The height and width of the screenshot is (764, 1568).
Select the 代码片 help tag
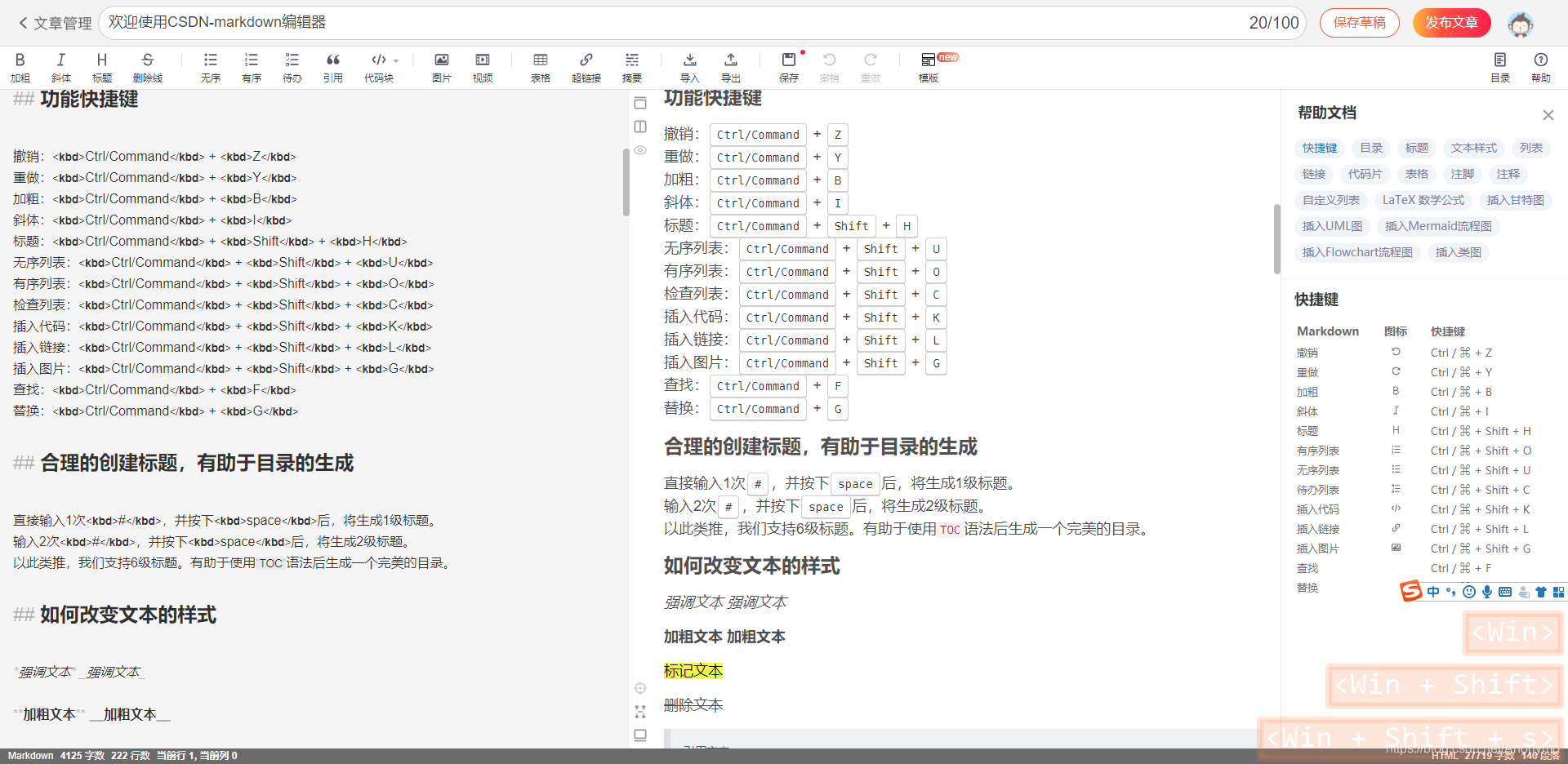pyautogui.click(x=1365, y=174)
